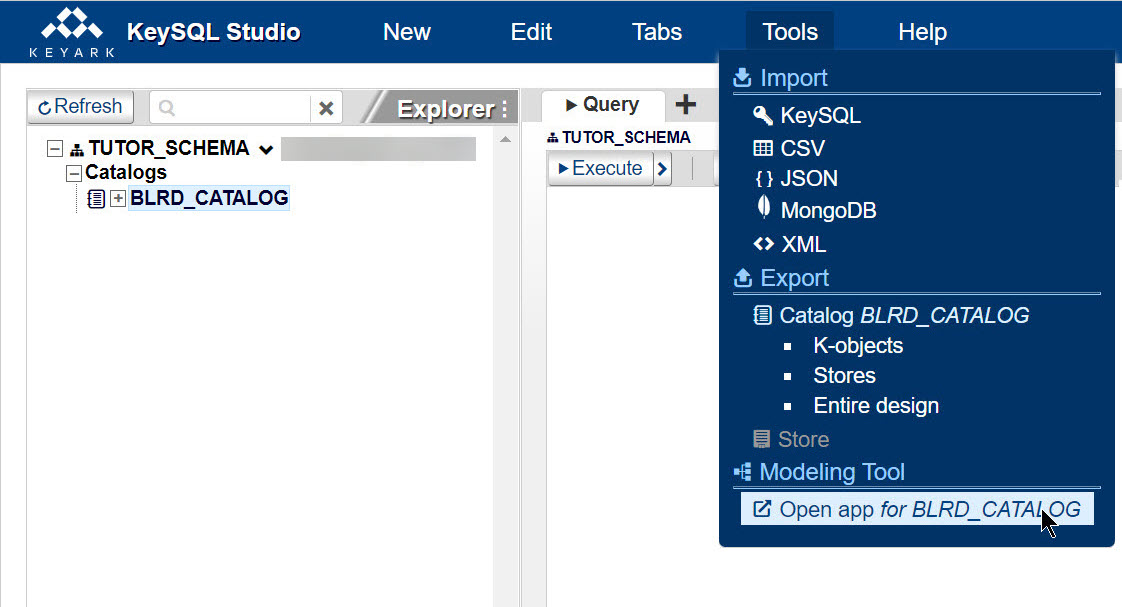
Task: Add a new query tab
Action: coord(686,105)
